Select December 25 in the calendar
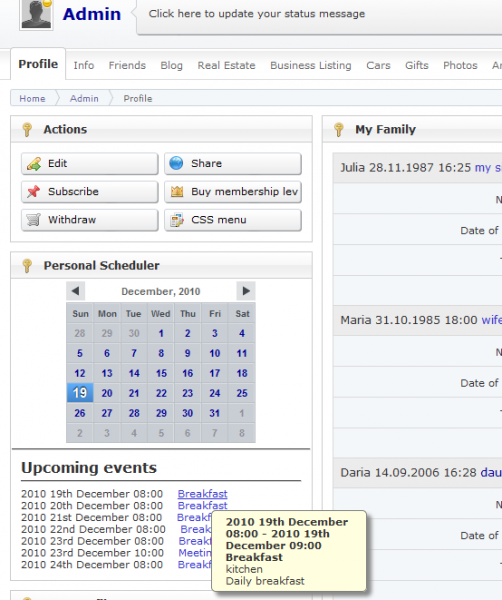The image size is (502, 600). [x=242, y=393]
